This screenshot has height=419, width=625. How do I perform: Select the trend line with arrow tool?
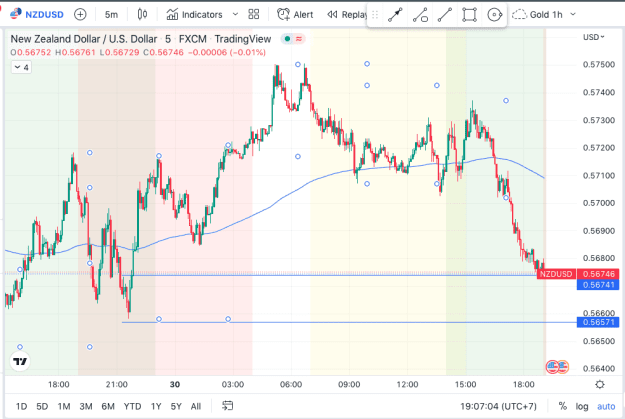pyautogui.click(x=395, y=15)
